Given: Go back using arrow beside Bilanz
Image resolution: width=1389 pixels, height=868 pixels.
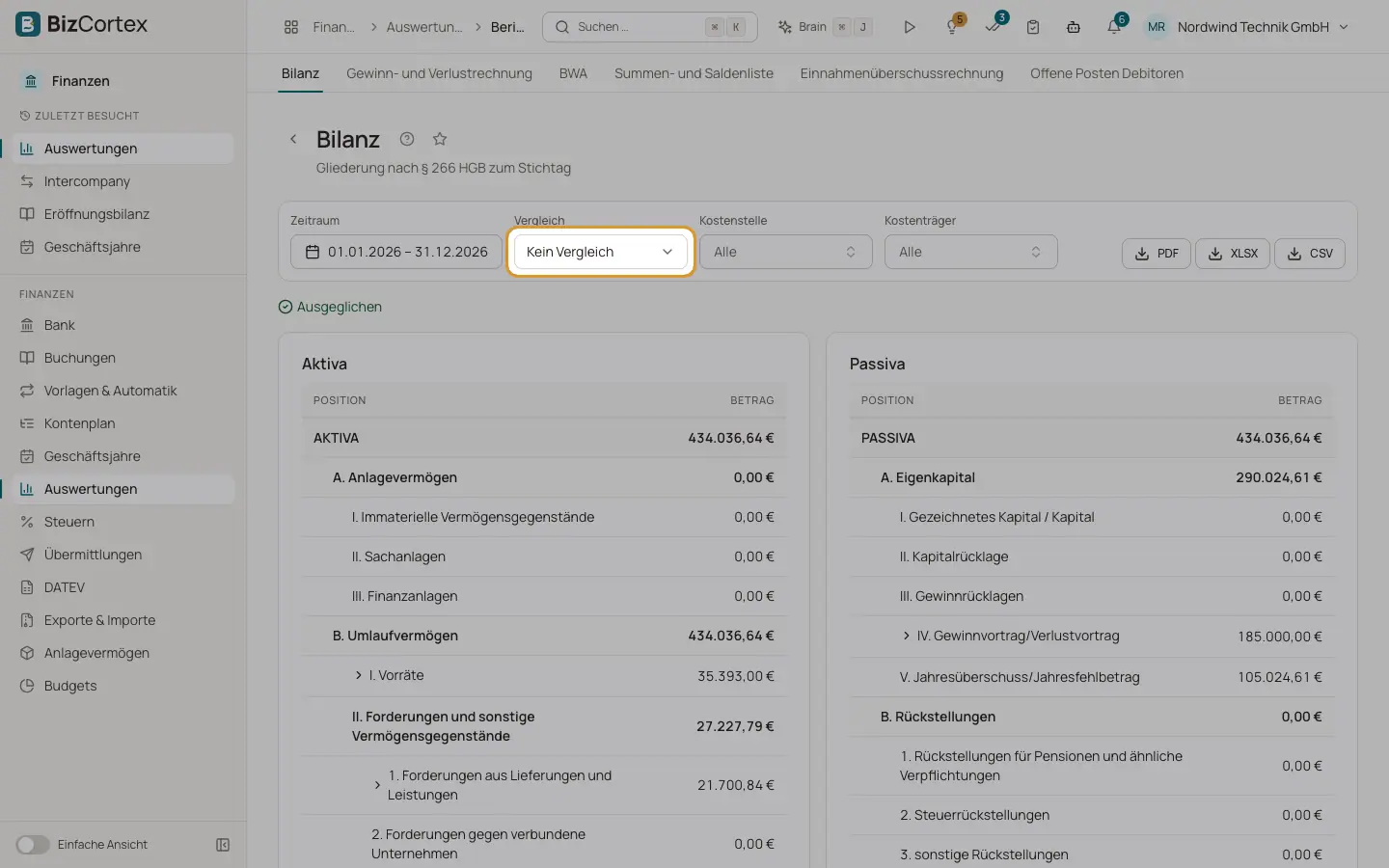Looking at the screenshot, I should click(x=293, y=139).
